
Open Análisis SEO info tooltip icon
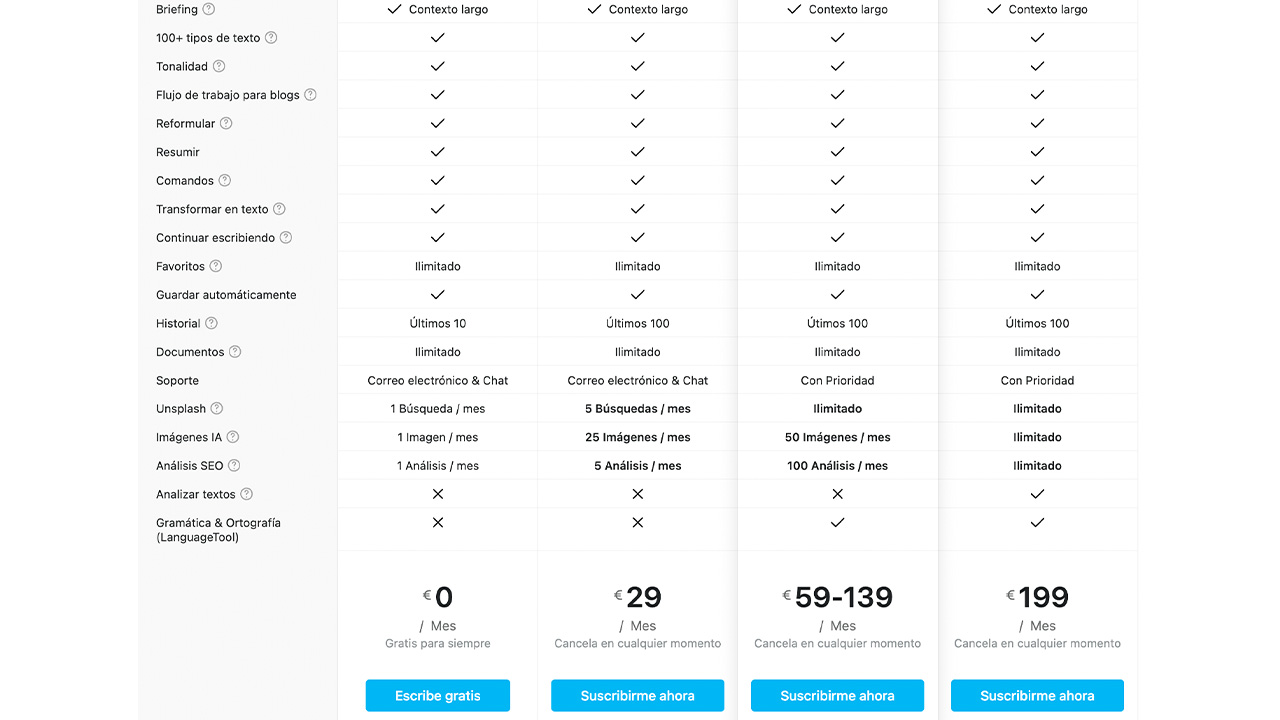point(235,465)
